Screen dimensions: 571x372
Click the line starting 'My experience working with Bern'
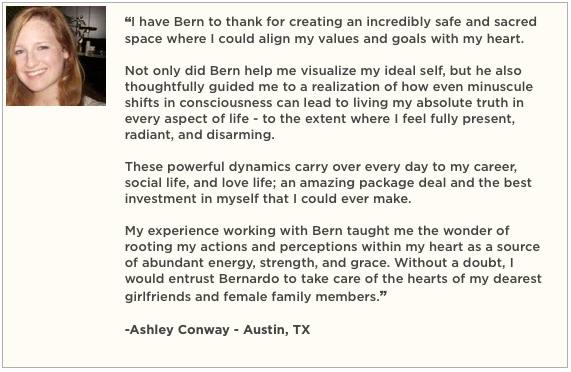(x=317, y=231)
